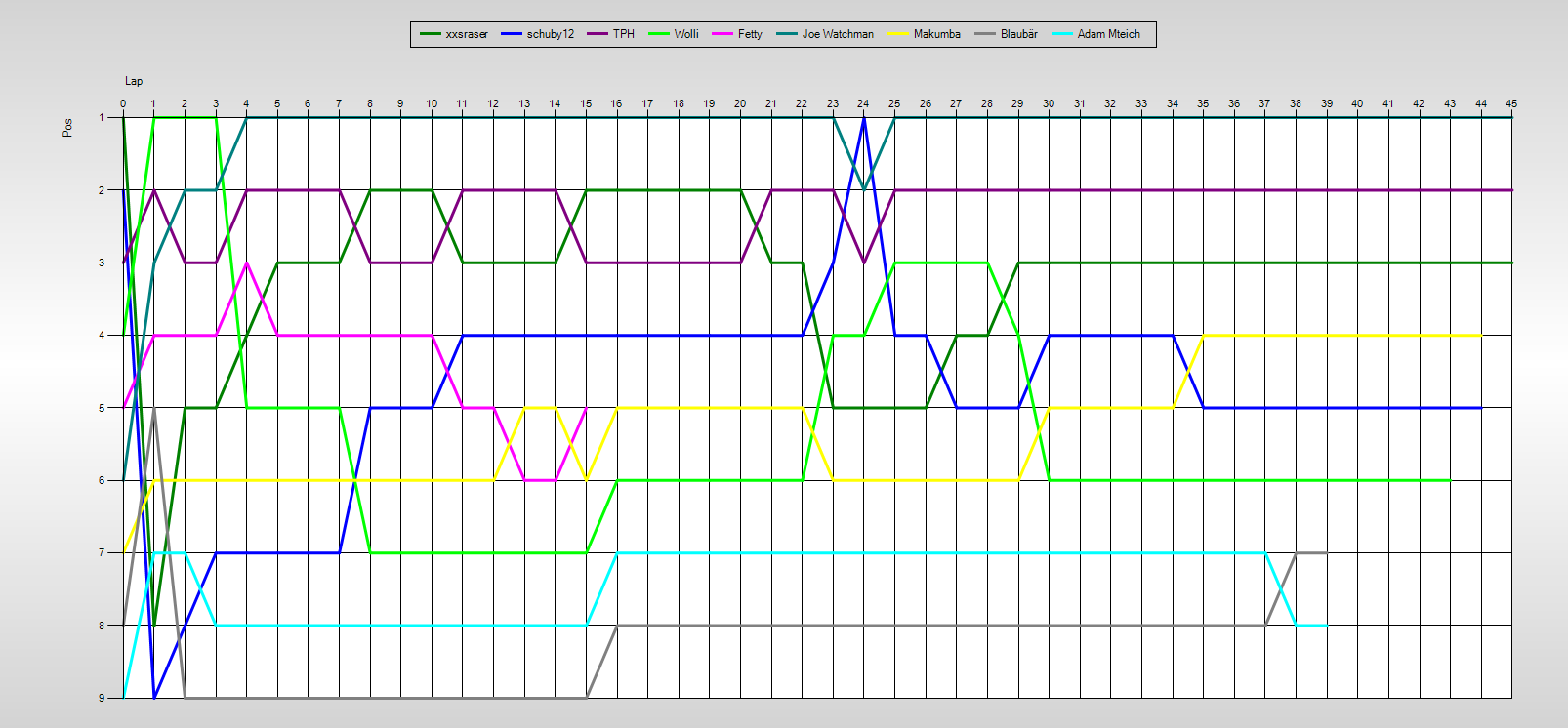Click the "Pos" vertical axis title
This screenshot has width=1568, height=728.
pos(67,128)
